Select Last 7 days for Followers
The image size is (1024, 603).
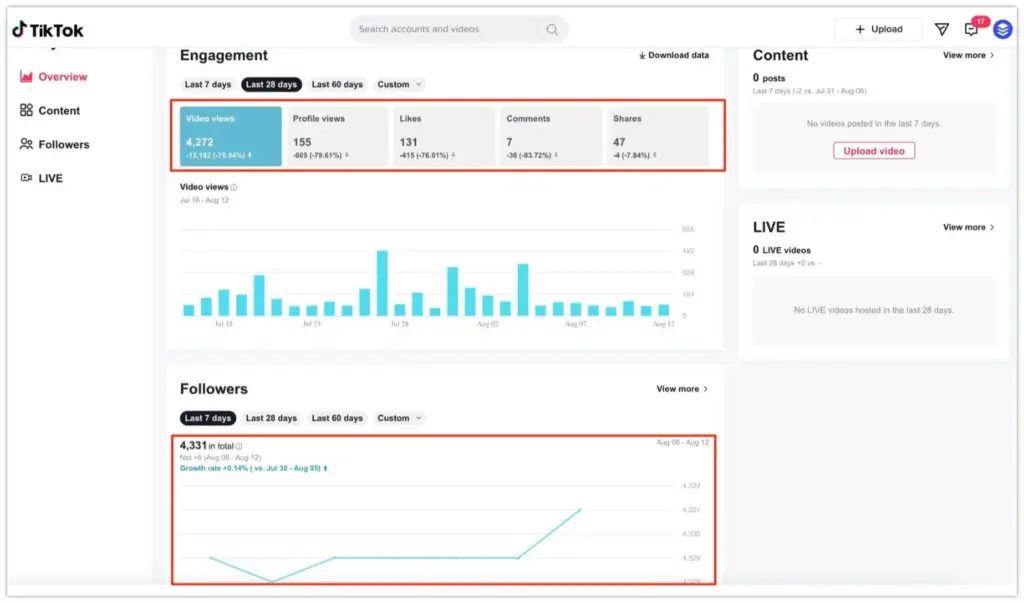click(x=208, y=418)
